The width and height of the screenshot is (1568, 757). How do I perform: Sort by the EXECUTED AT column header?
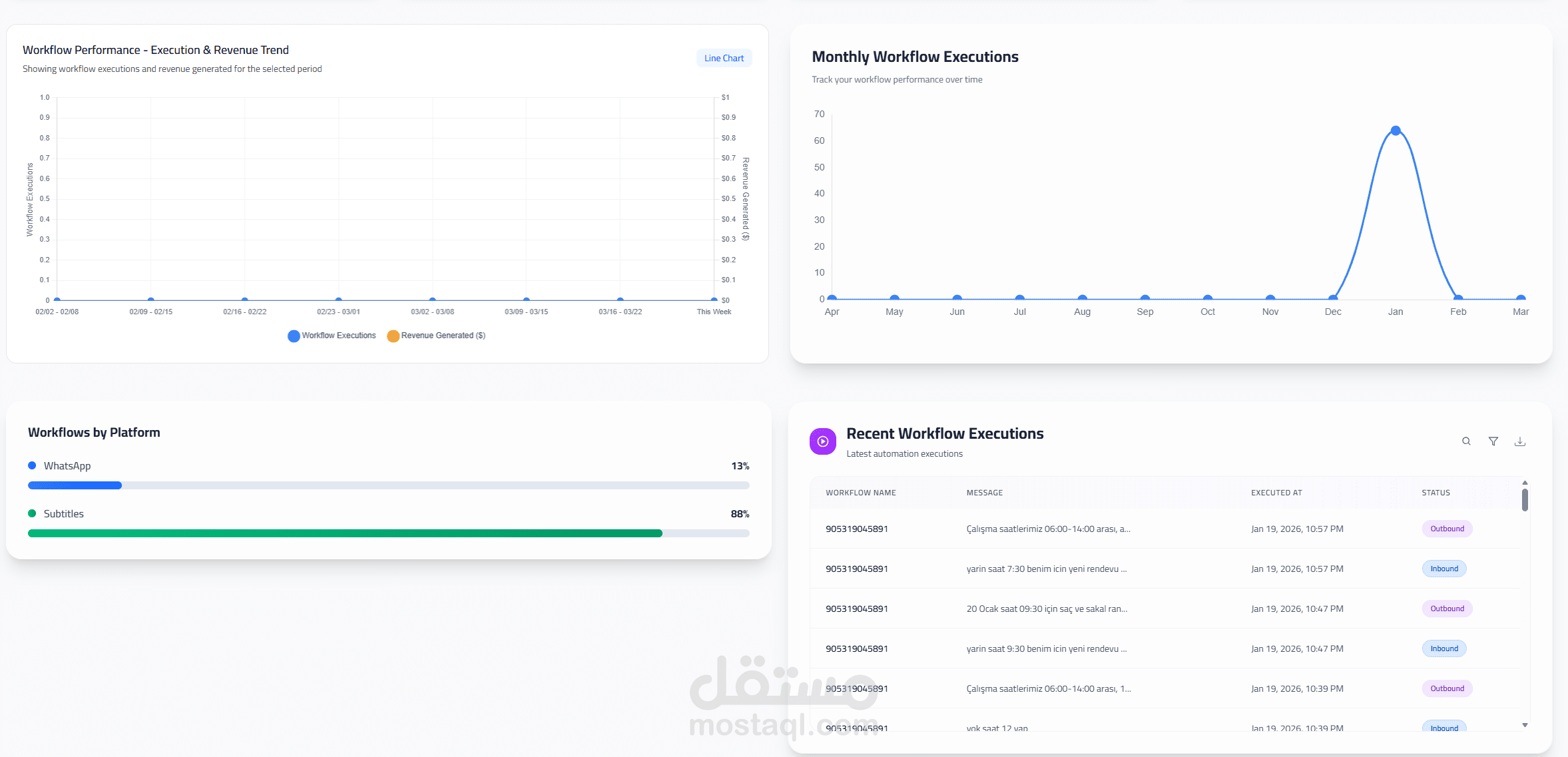click(1276, 493)
